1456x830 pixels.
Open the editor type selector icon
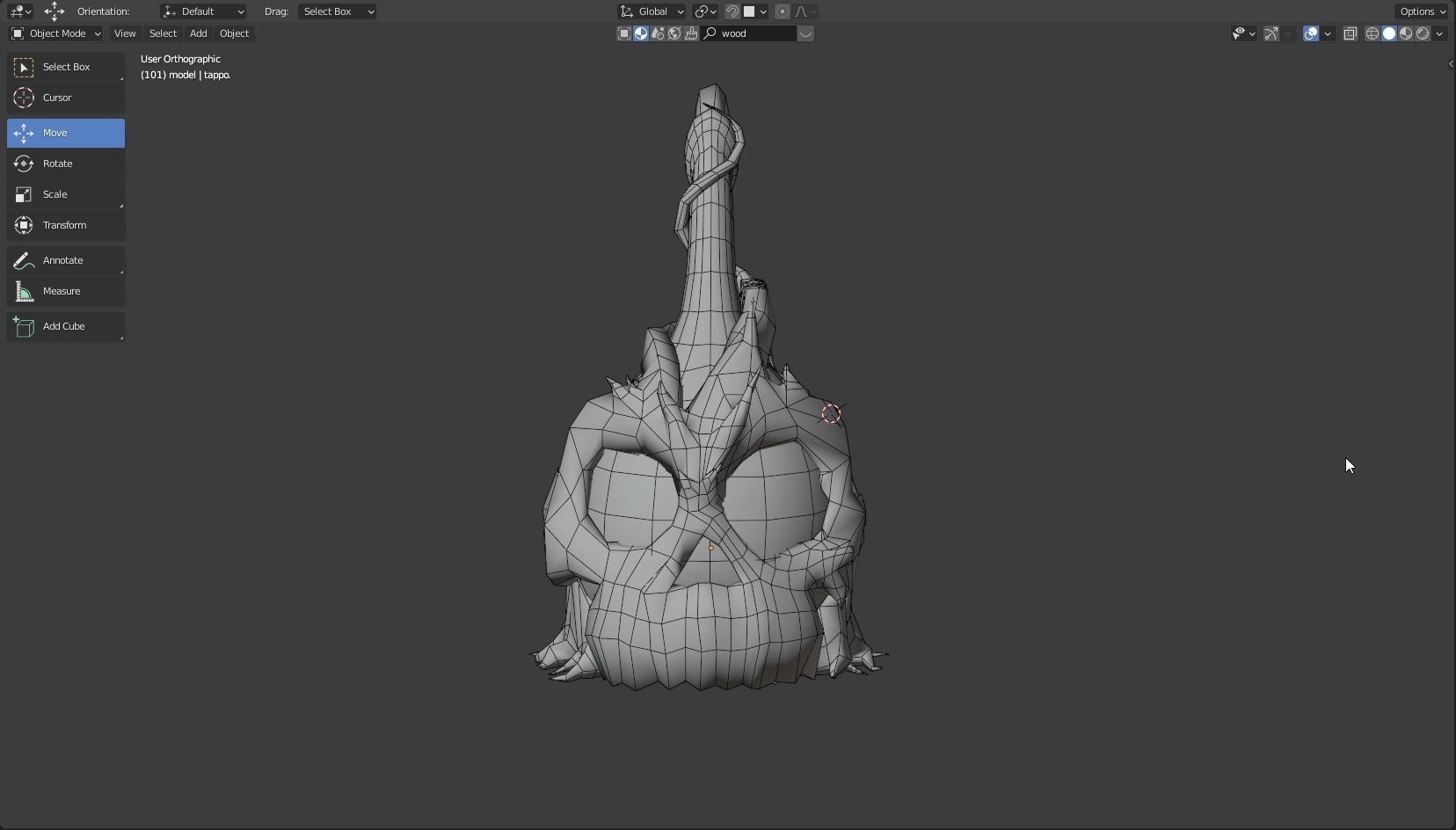20,11
